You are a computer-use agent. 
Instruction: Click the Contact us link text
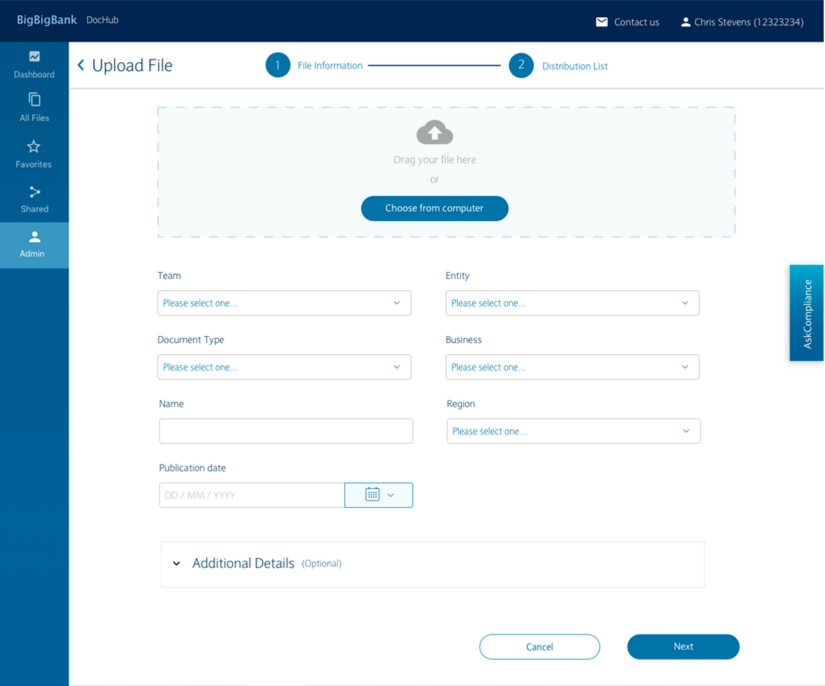click(x=636, y=22)
